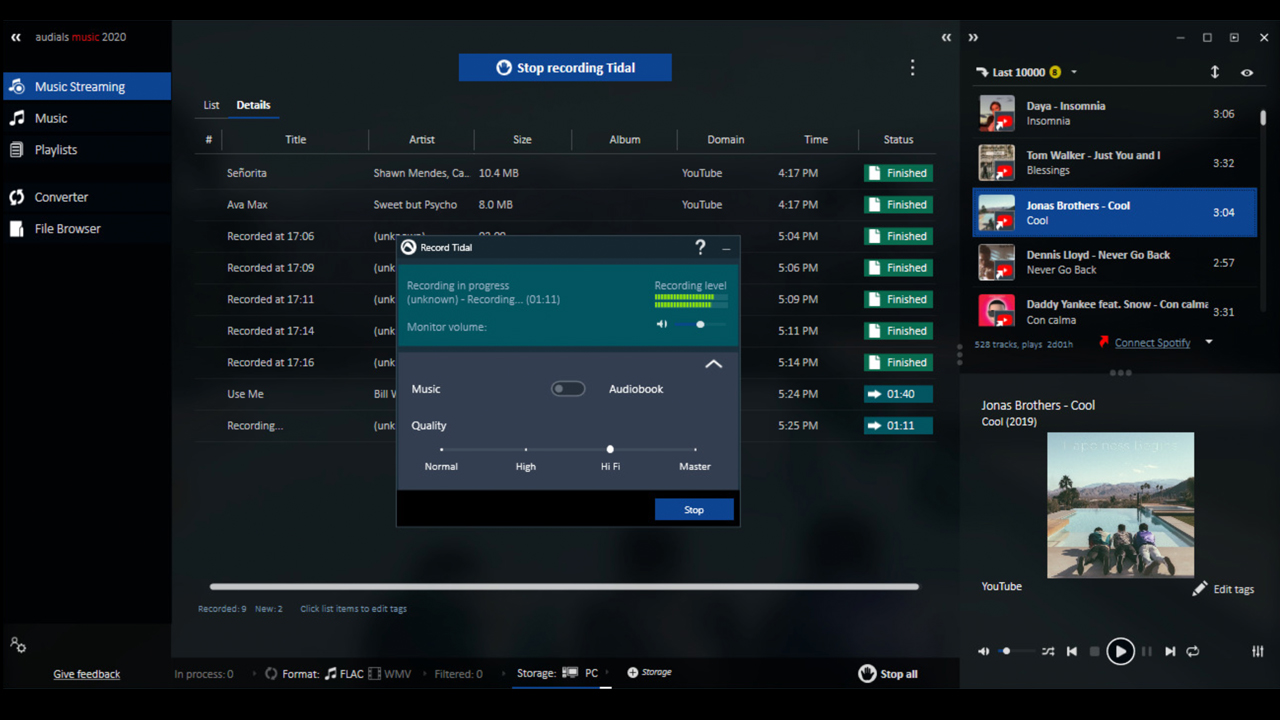The image size is (1280, 720).
Task: Open user account settings icon
Action: (18, 645)
